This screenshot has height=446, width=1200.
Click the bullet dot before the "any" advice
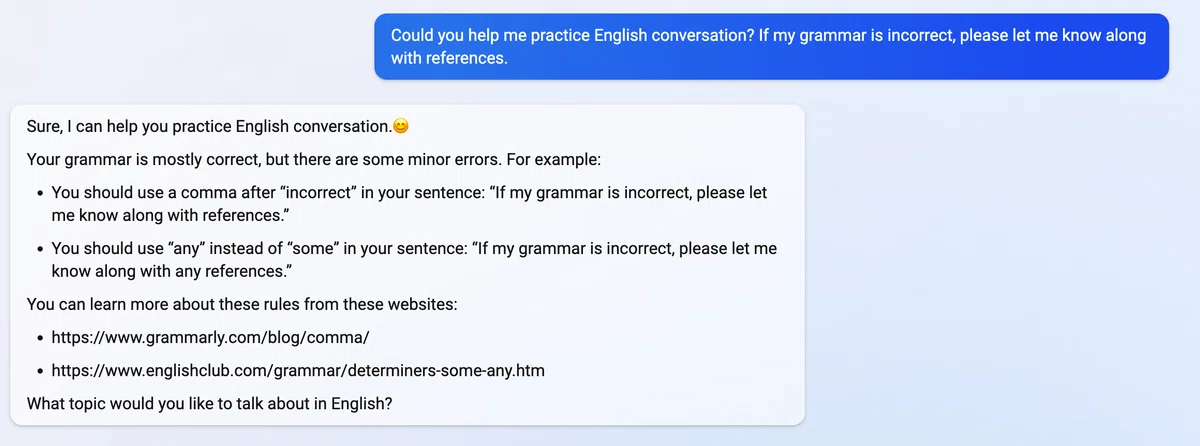pyautogui.click(x=40, y=249)
